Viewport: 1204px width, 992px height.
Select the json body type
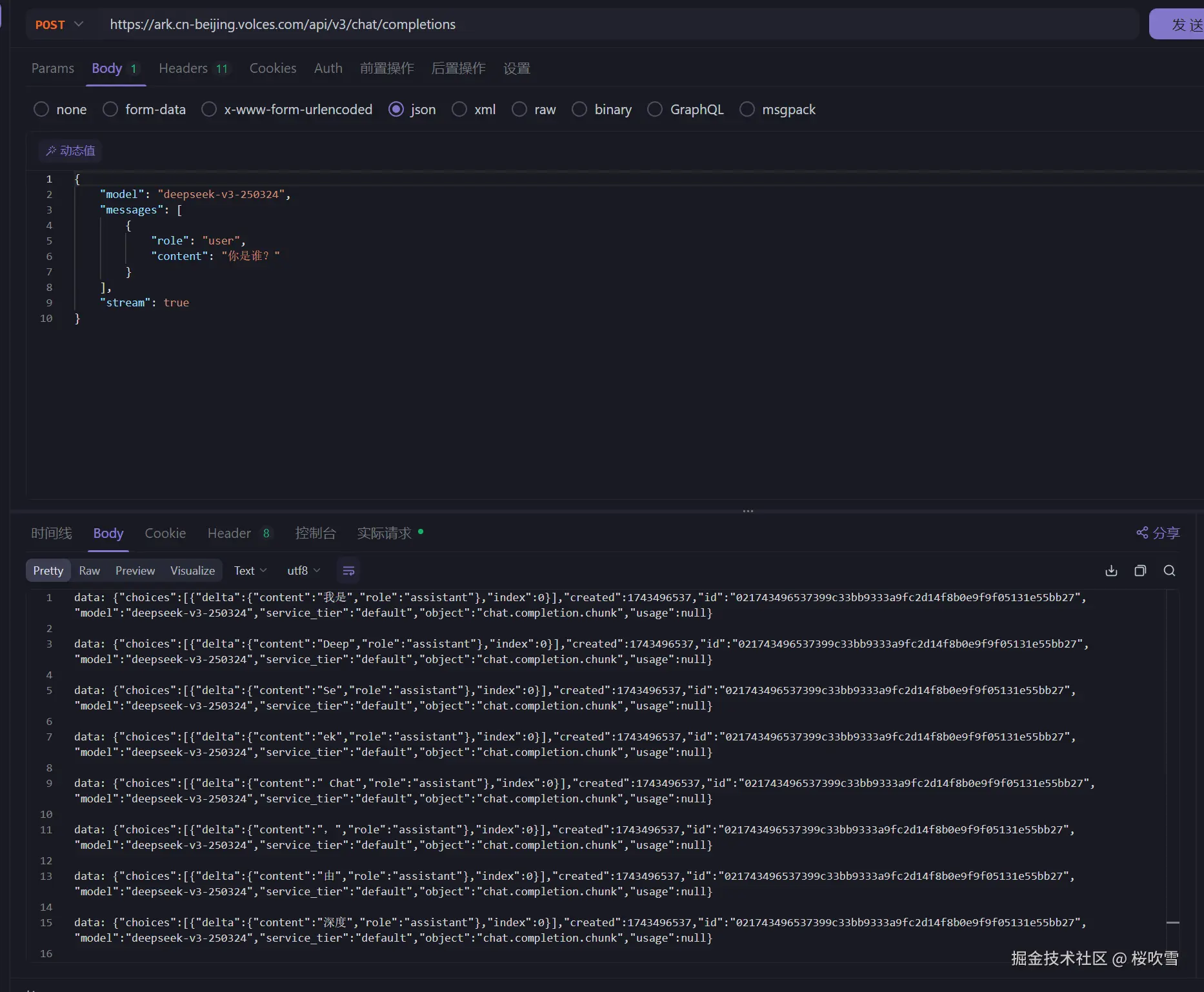pos(412,110)
